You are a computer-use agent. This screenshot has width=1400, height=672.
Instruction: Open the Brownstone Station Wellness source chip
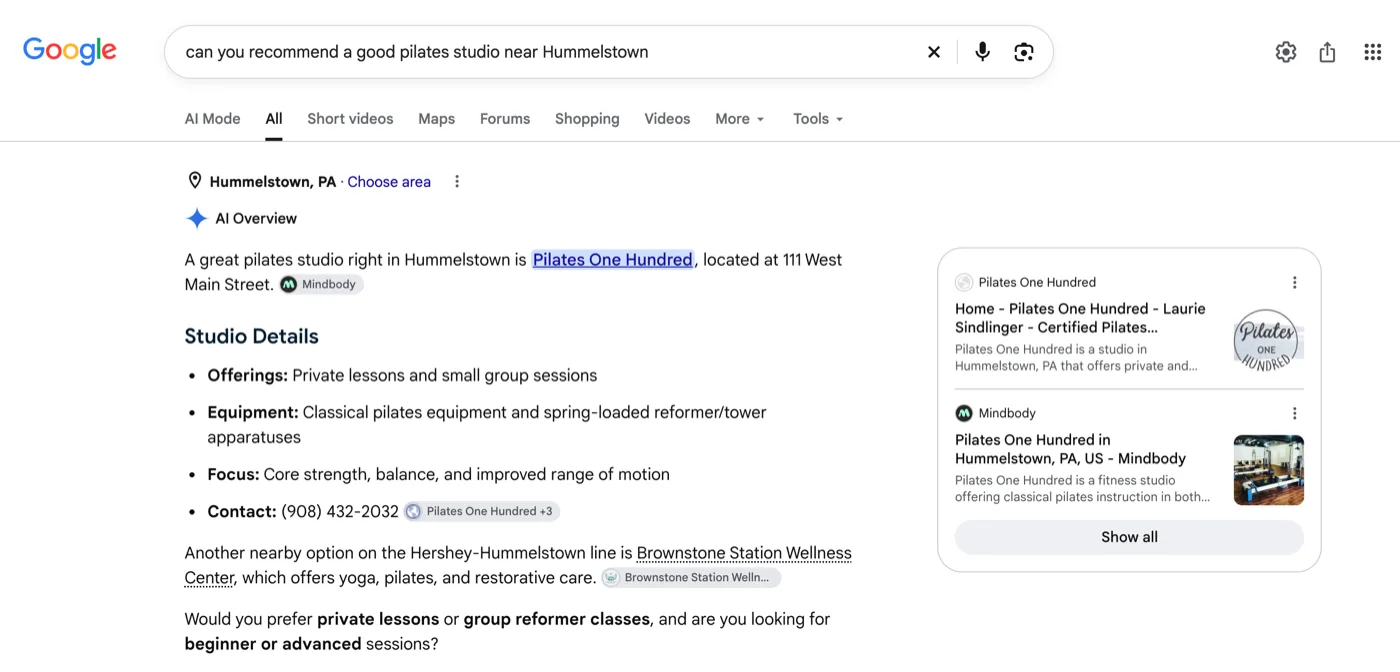(691, 577)
